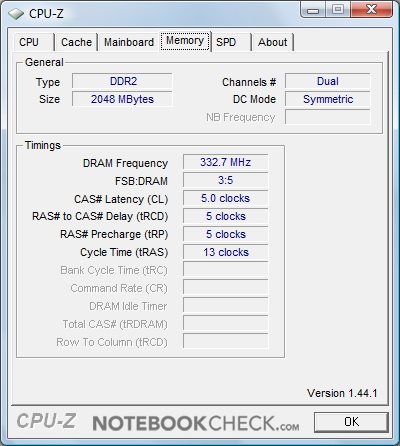Click the 'NB Frequency' label
The height and width of the screenshot is (446, 400).
[241, 117]
